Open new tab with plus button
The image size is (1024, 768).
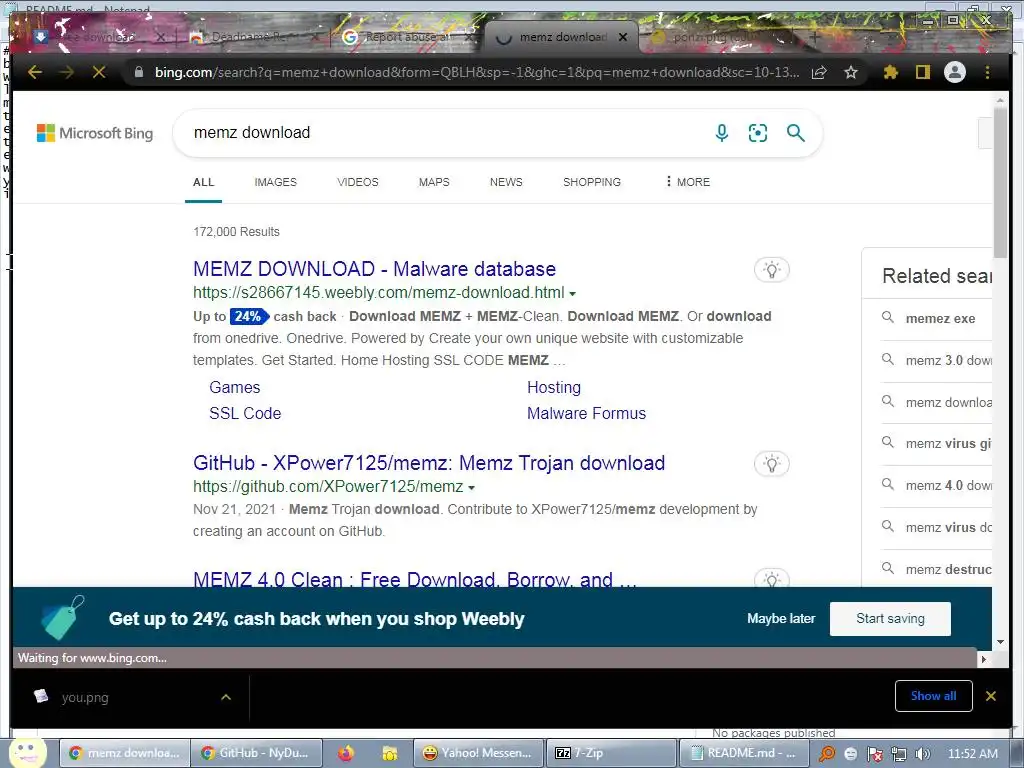coord(814,37)
